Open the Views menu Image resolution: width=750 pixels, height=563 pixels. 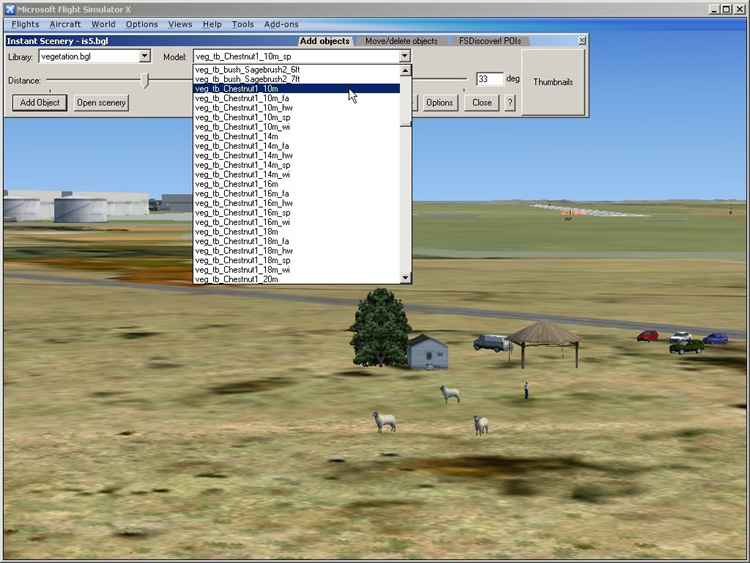pos(180,24)
